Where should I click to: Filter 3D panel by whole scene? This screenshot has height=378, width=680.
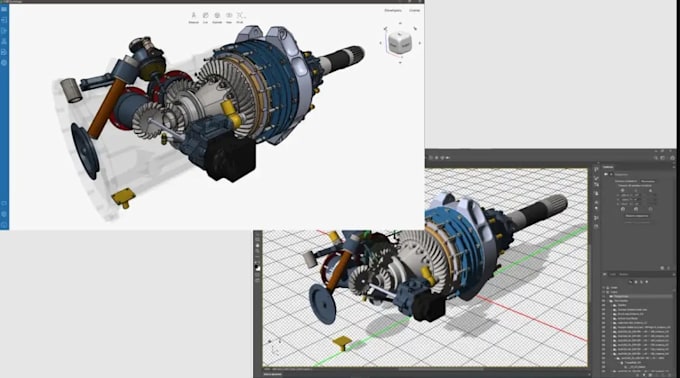pos(631,282)
